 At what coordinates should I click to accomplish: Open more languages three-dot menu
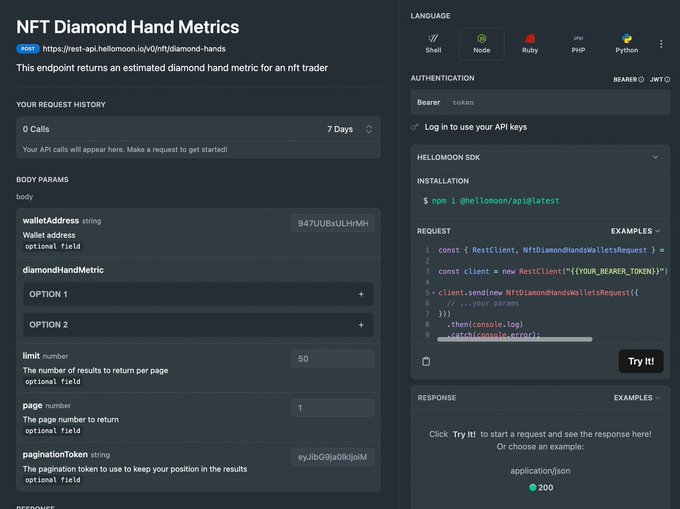click(661, 44)
